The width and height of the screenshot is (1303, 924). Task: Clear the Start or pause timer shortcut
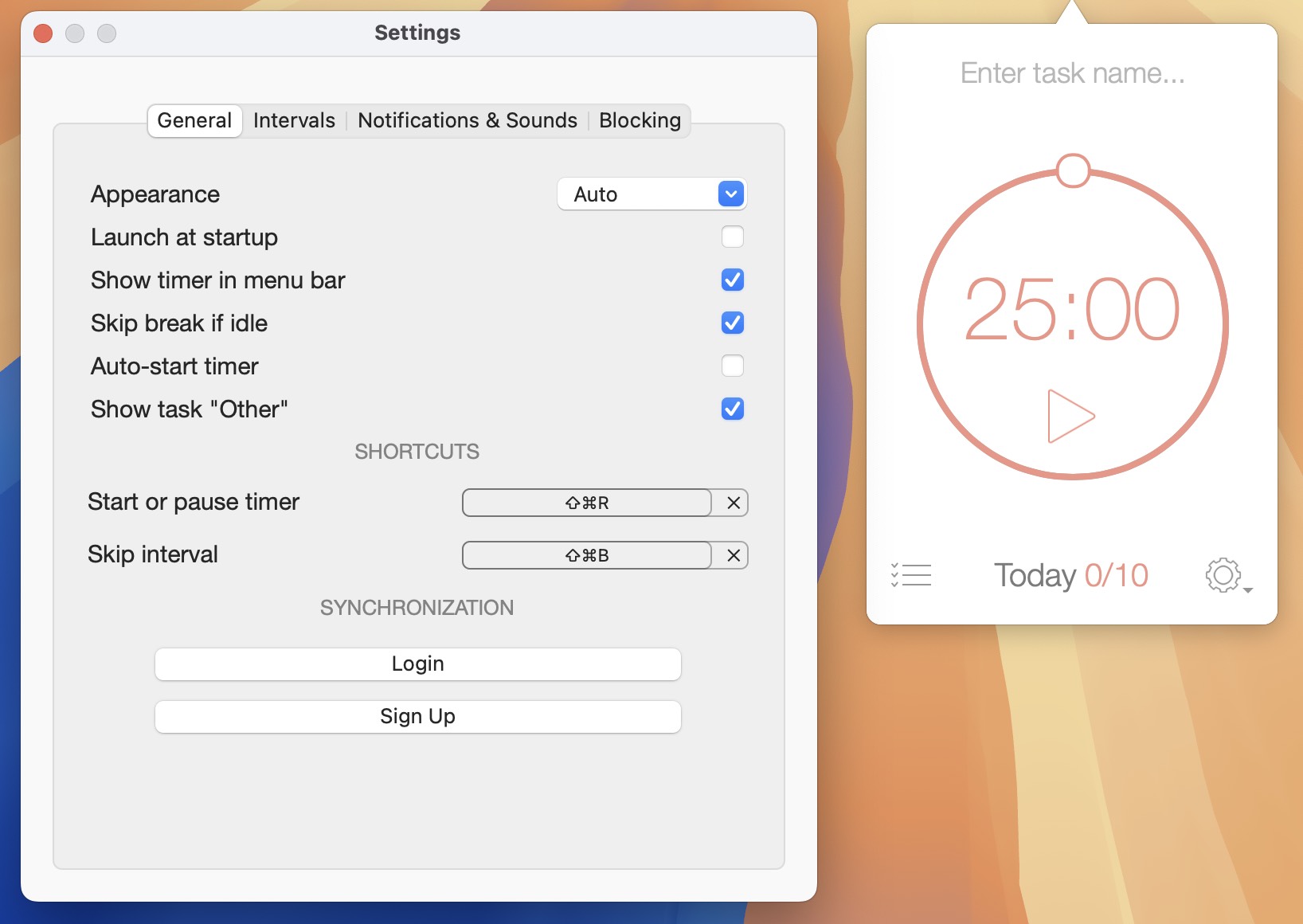(733, 503)
